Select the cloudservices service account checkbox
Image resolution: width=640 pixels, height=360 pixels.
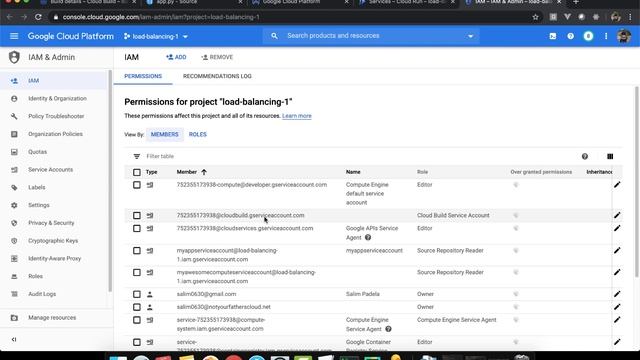coord(137,229)
